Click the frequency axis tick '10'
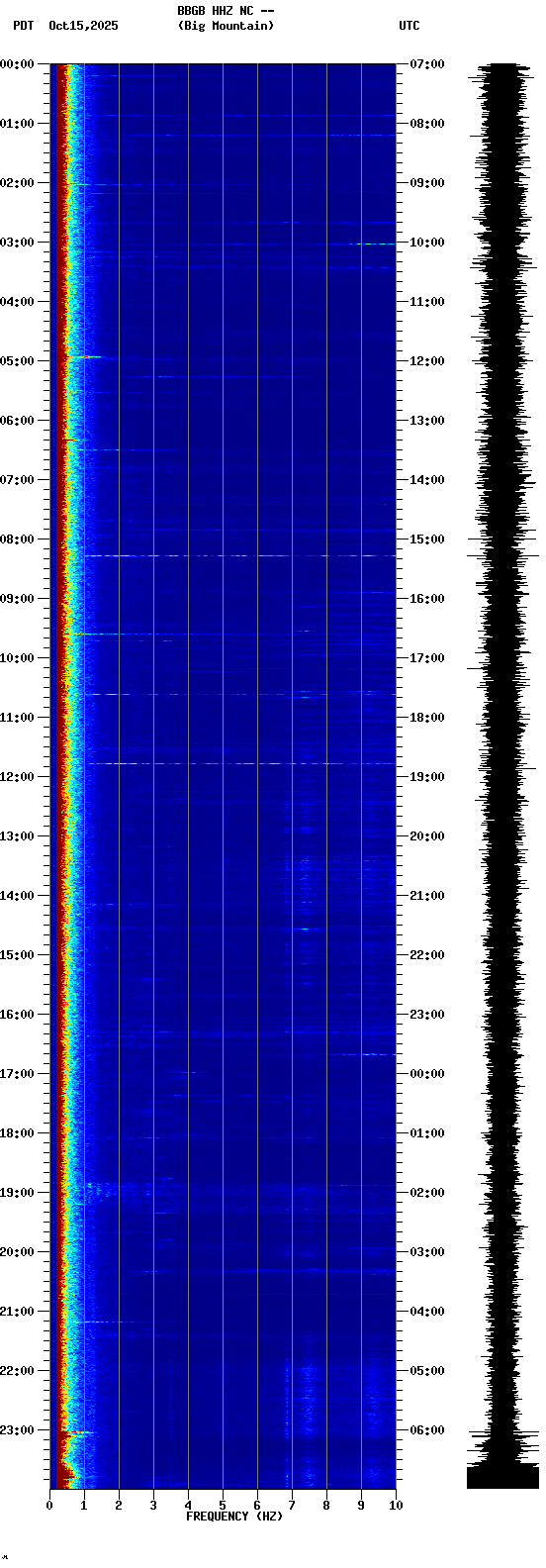546x1568 pixels. coord(396,1506)
